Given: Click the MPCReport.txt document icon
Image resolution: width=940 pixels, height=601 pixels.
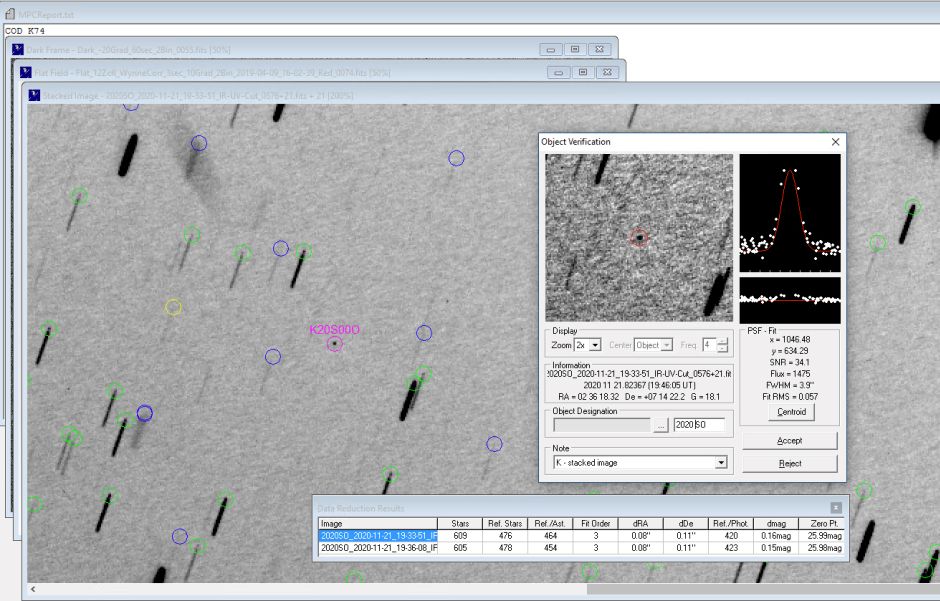Looking at the screenshot, I should 9,16.
